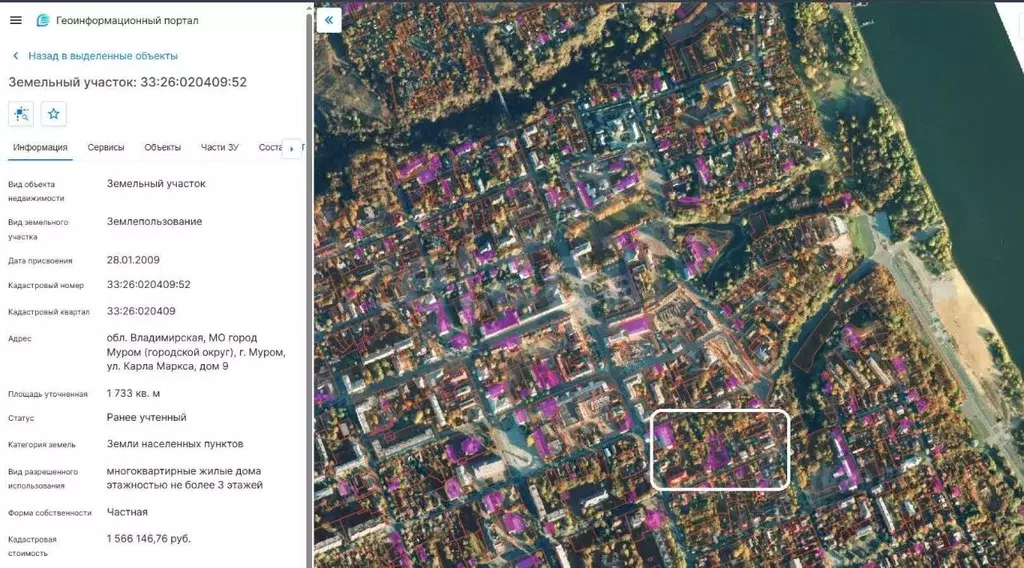1024x568 pixels.
Task: Click the Геоинформационный портал logo icon
Action: pyautogui.click(x=42, y=20)
